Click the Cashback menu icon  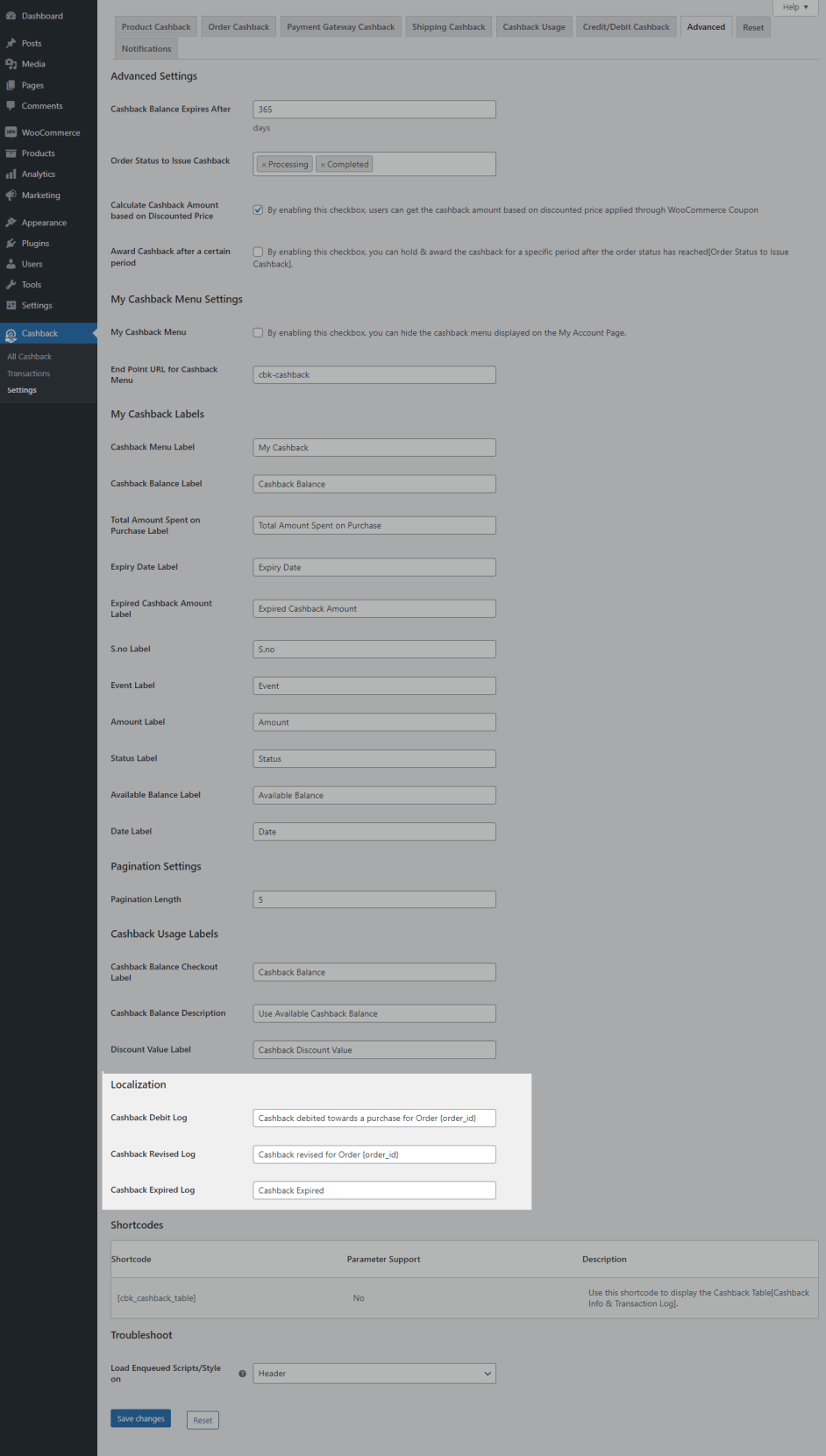tap(11, 334)
